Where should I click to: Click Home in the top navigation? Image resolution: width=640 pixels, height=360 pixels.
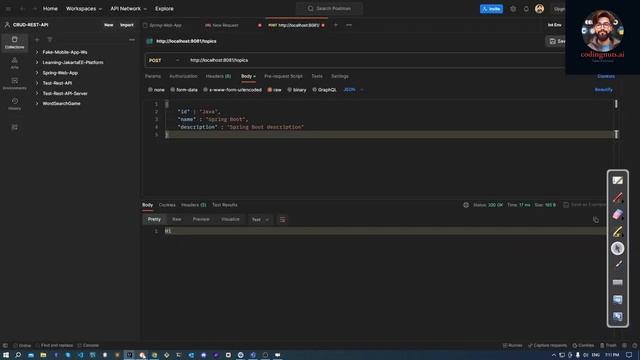50,9
